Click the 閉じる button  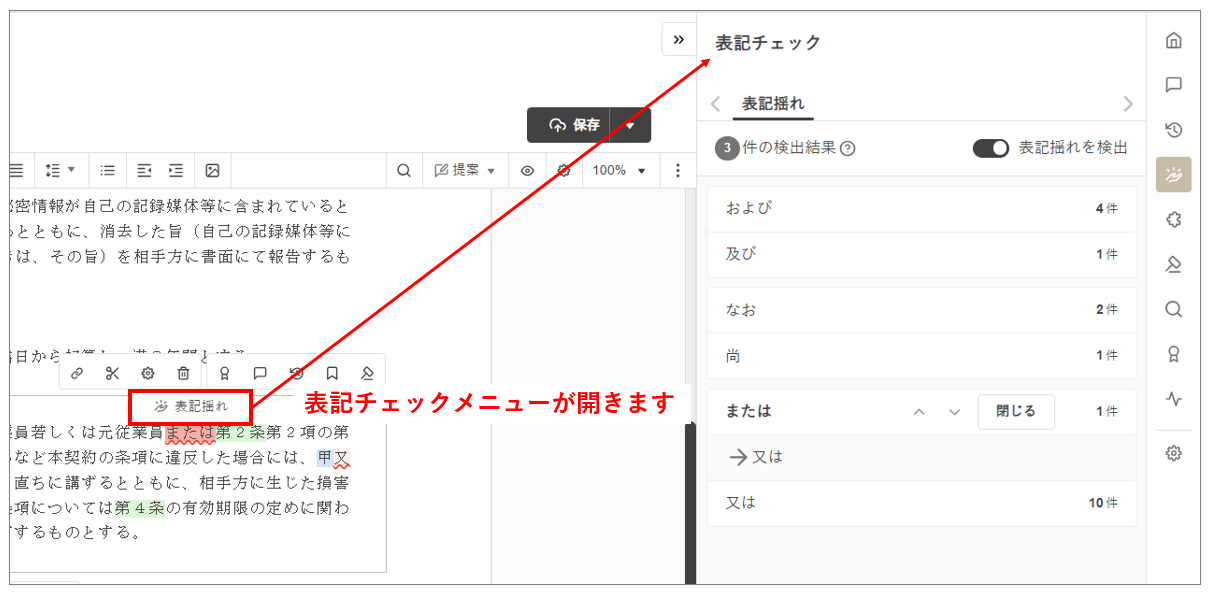[x=1015, y=411]
